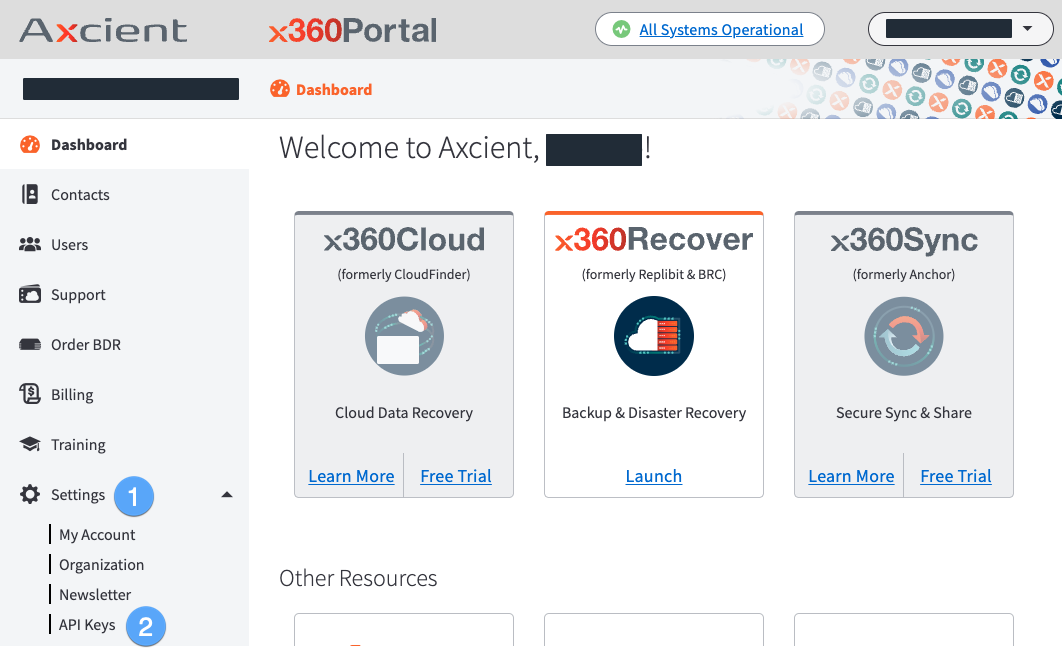Click the Order BDR device icon

coord(30,344)
